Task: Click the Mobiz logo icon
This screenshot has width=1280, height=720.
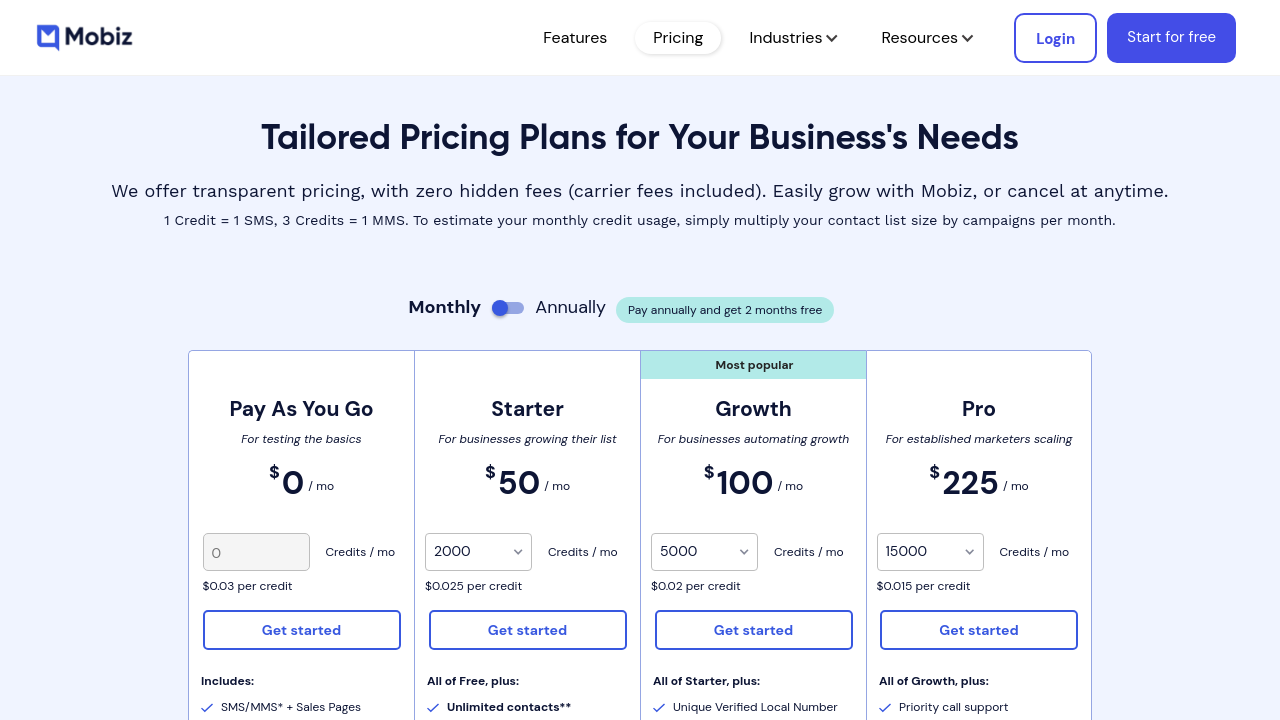Action: (x=48, y=38)
